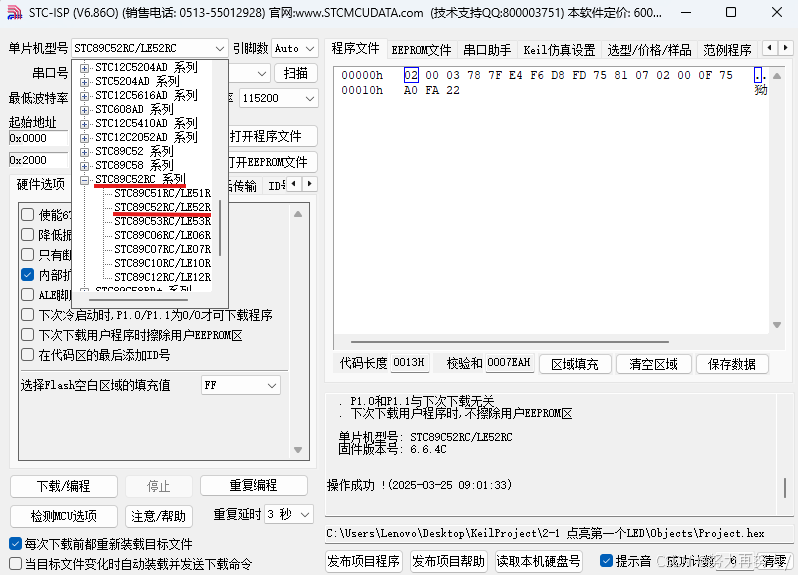Switch to 串口助手 tab
The width and height of the screenshot is (798, 575).
(487, 50)
